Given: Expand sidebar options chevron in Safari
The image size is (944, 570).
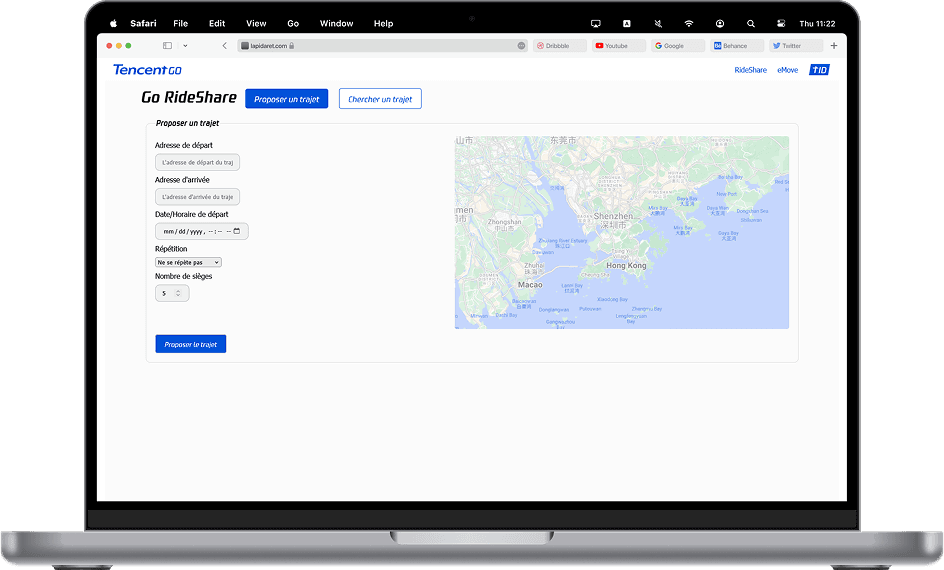Looking at the screenshot, I should tap(185, 46).
